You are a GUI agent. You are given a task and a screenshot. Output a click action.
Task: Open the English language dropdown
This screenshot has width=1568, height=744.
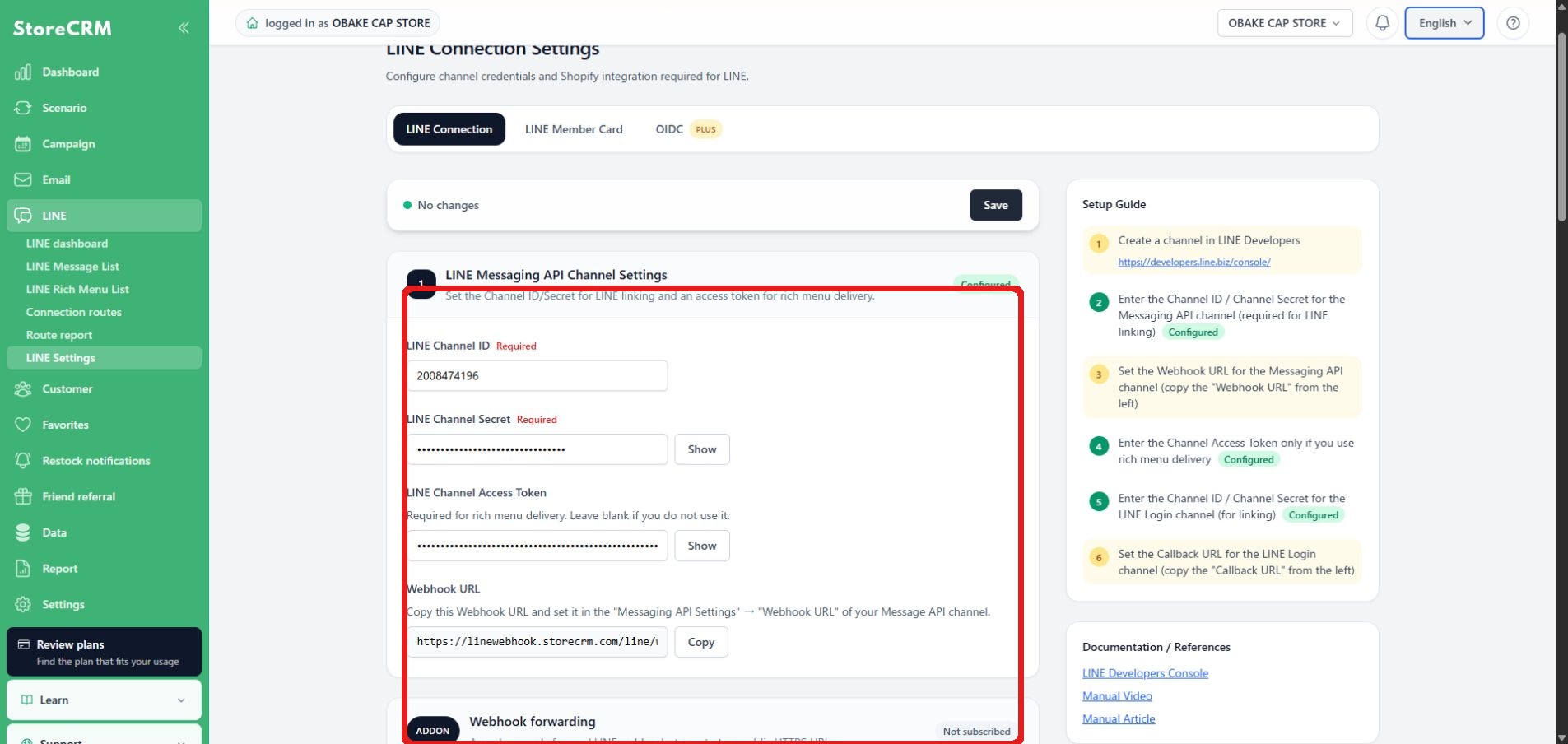pyautogui.click(x=1444, y=23)
